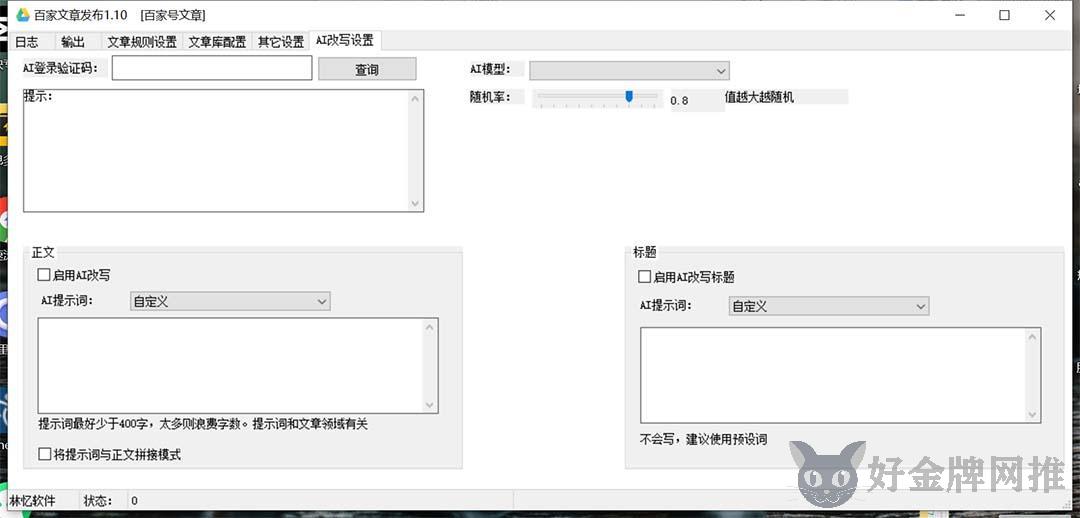This screenshot has width=1080, height=518.
Task: Click up arrow of 标题 prompt scrollbar
Action: click(1032, 336)
